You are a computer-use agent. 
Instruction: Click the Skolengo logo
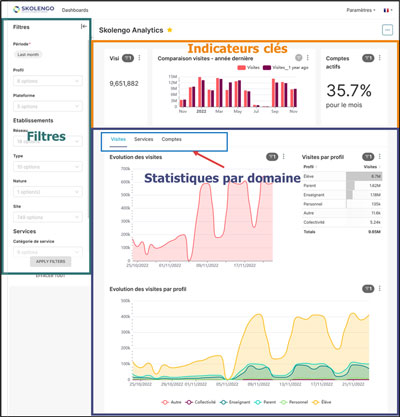click(x=34, y=9)
